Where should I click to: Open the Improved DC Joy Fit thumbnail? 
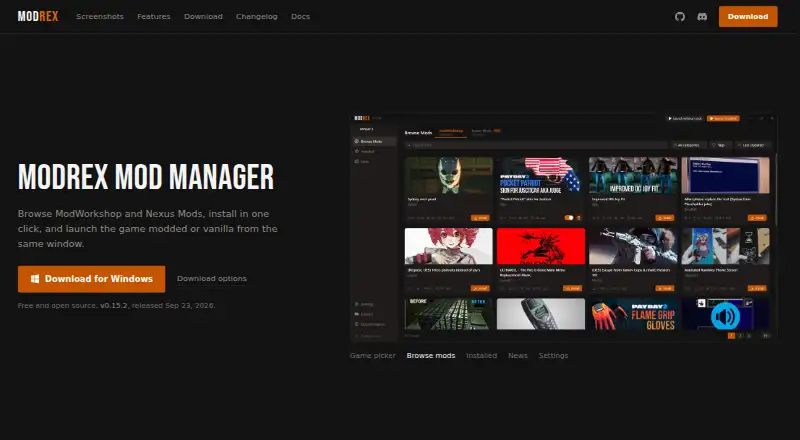(x=633, y=175)
